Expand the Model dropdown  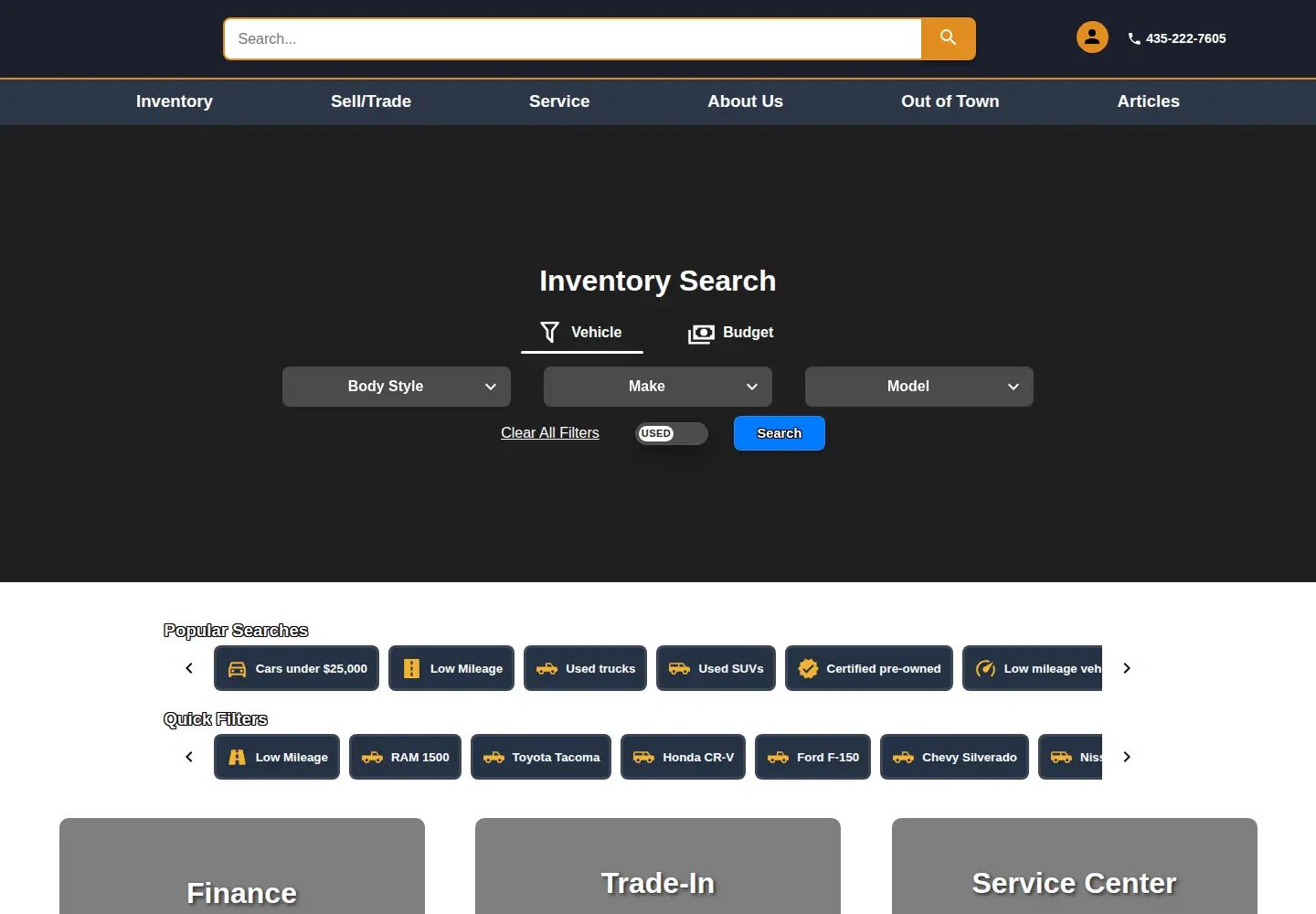point(919,387)
